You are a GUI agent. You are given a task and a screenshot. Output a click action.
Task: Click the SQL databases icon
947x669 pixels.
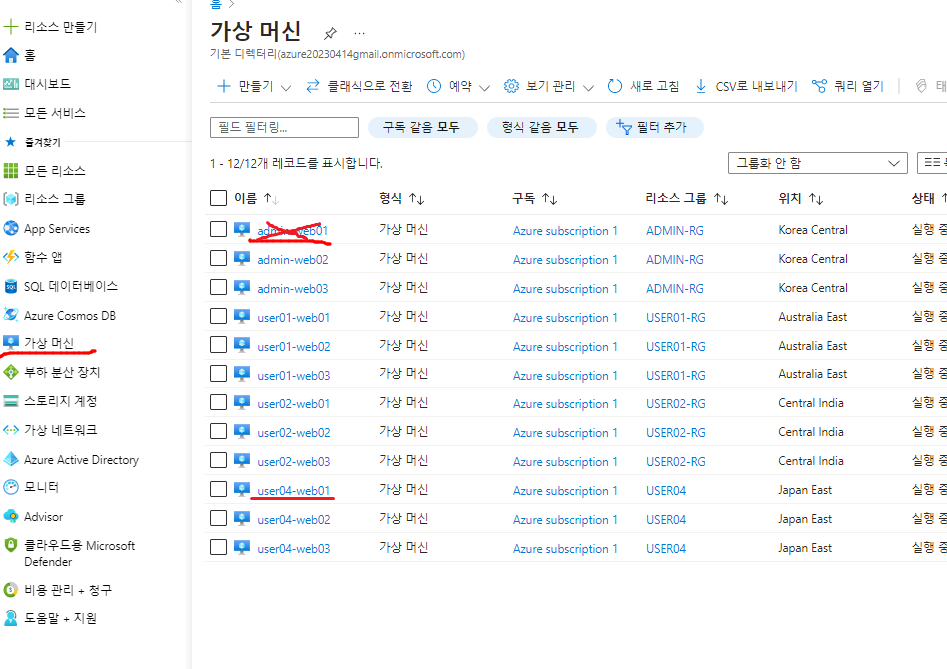coord(11,286)
